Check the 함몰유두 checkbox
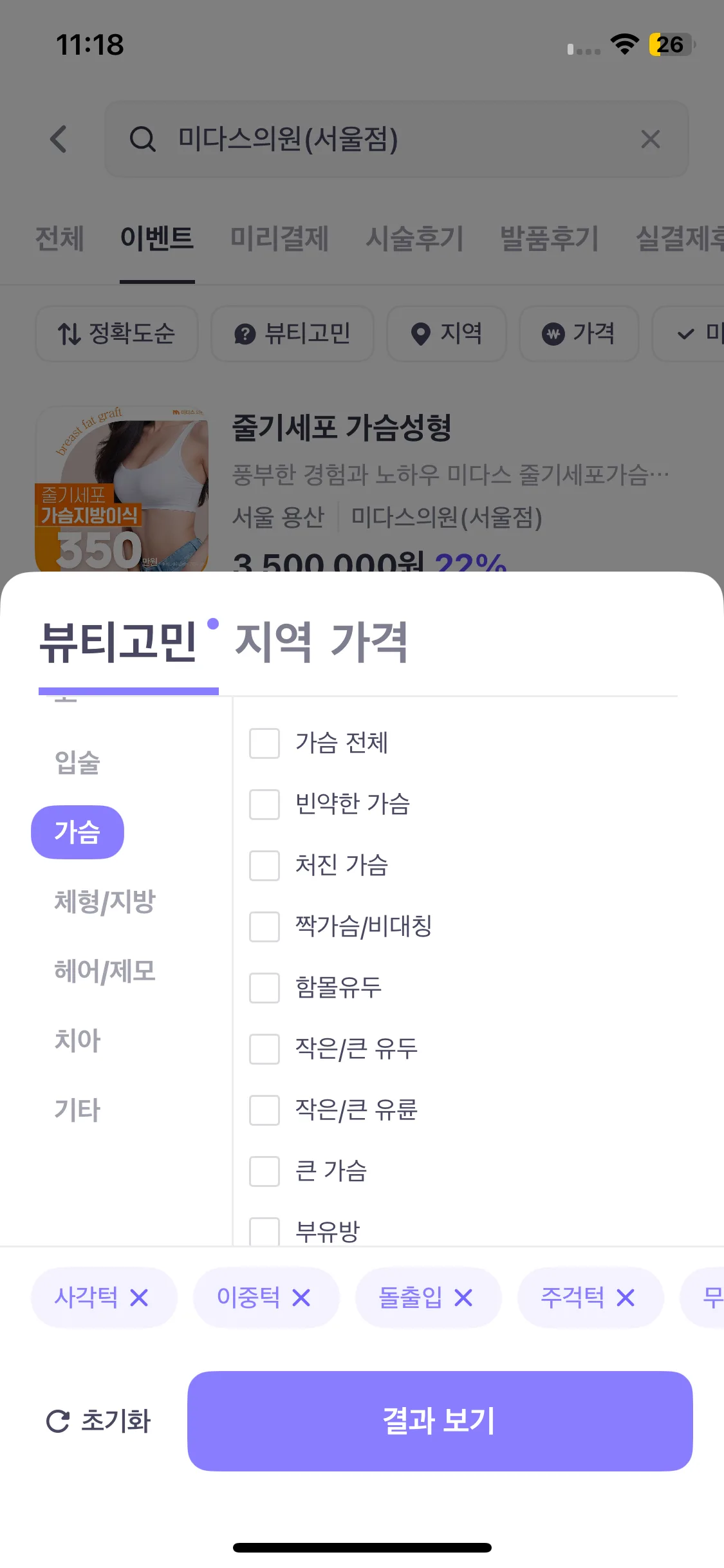Screen dimensions: 724x1568 coord(265,988)
